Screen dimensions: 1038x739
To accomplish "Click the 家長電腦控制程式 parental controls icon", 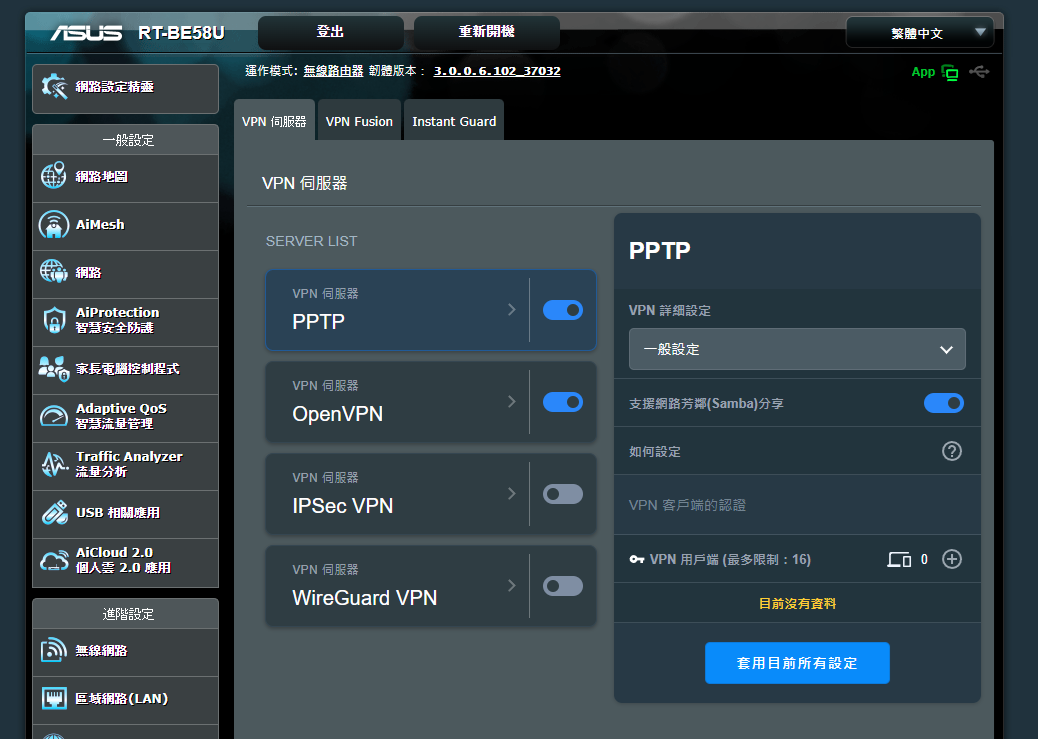I will [x=54, y=369].
